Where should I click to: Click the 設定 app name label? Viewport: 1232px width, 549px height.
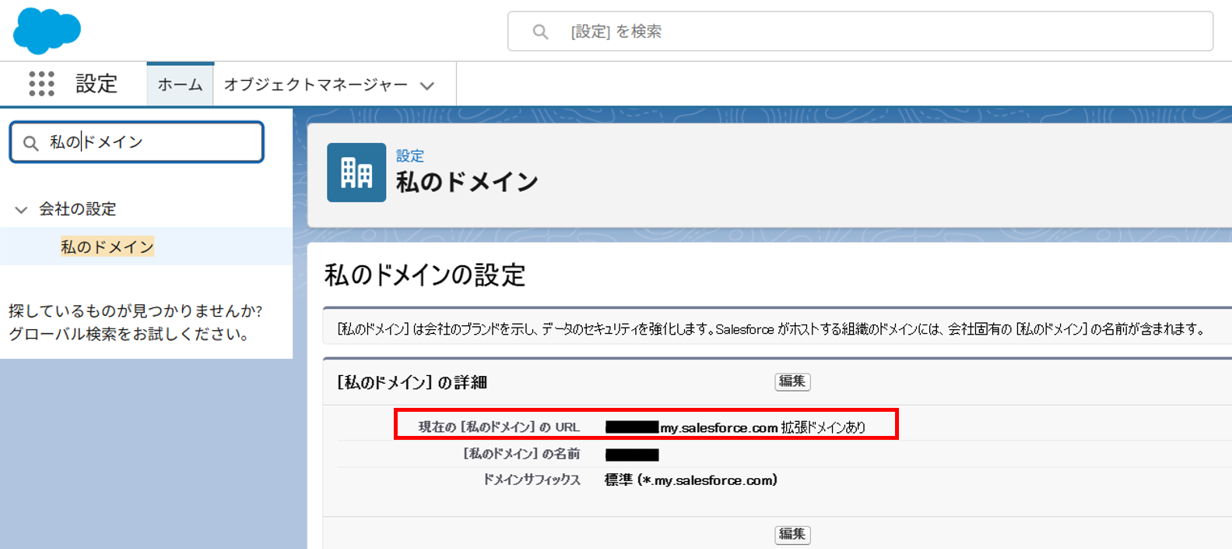click(97, 84)
